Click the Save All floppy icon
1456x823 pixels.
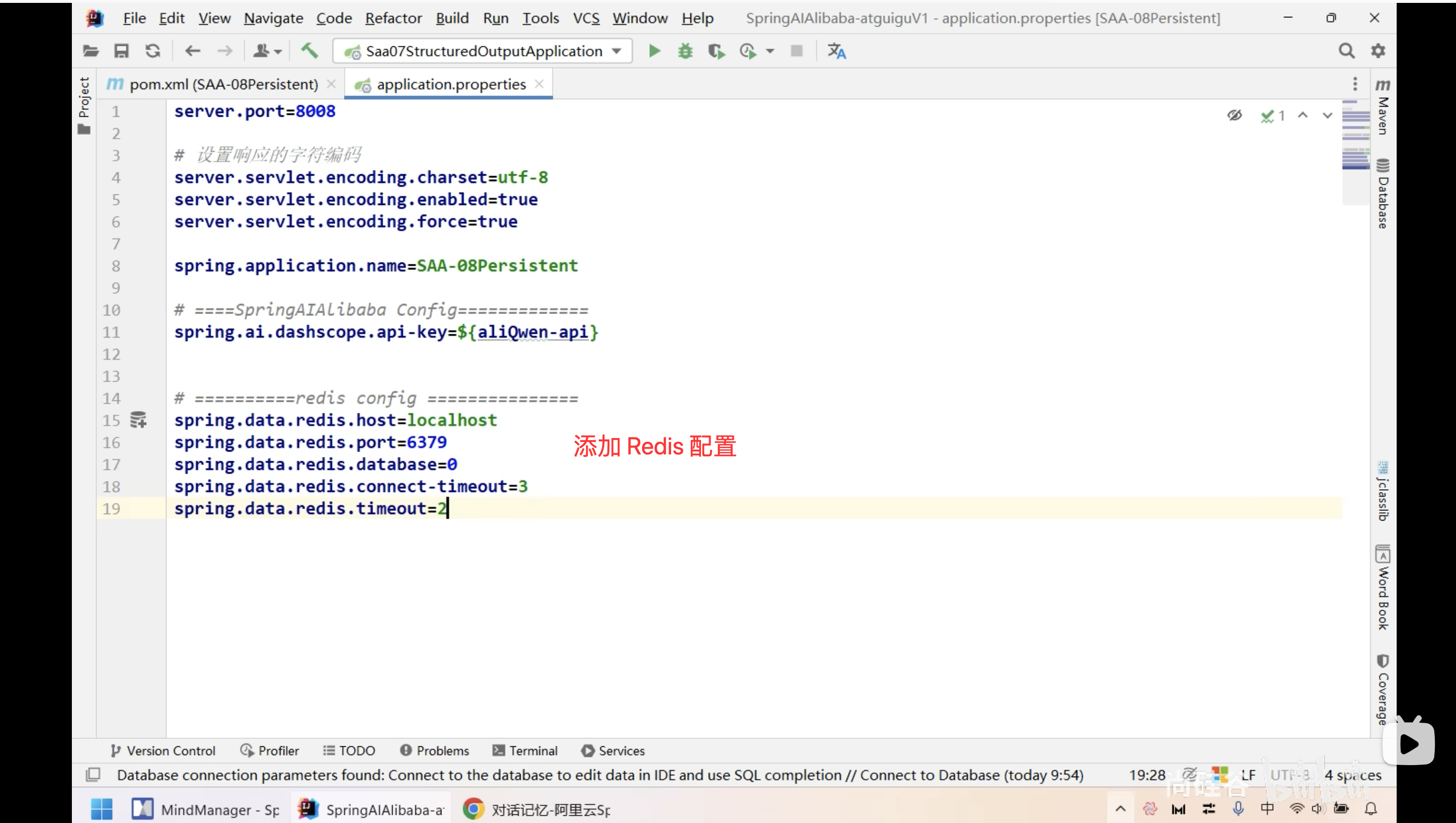click(122, 51)
